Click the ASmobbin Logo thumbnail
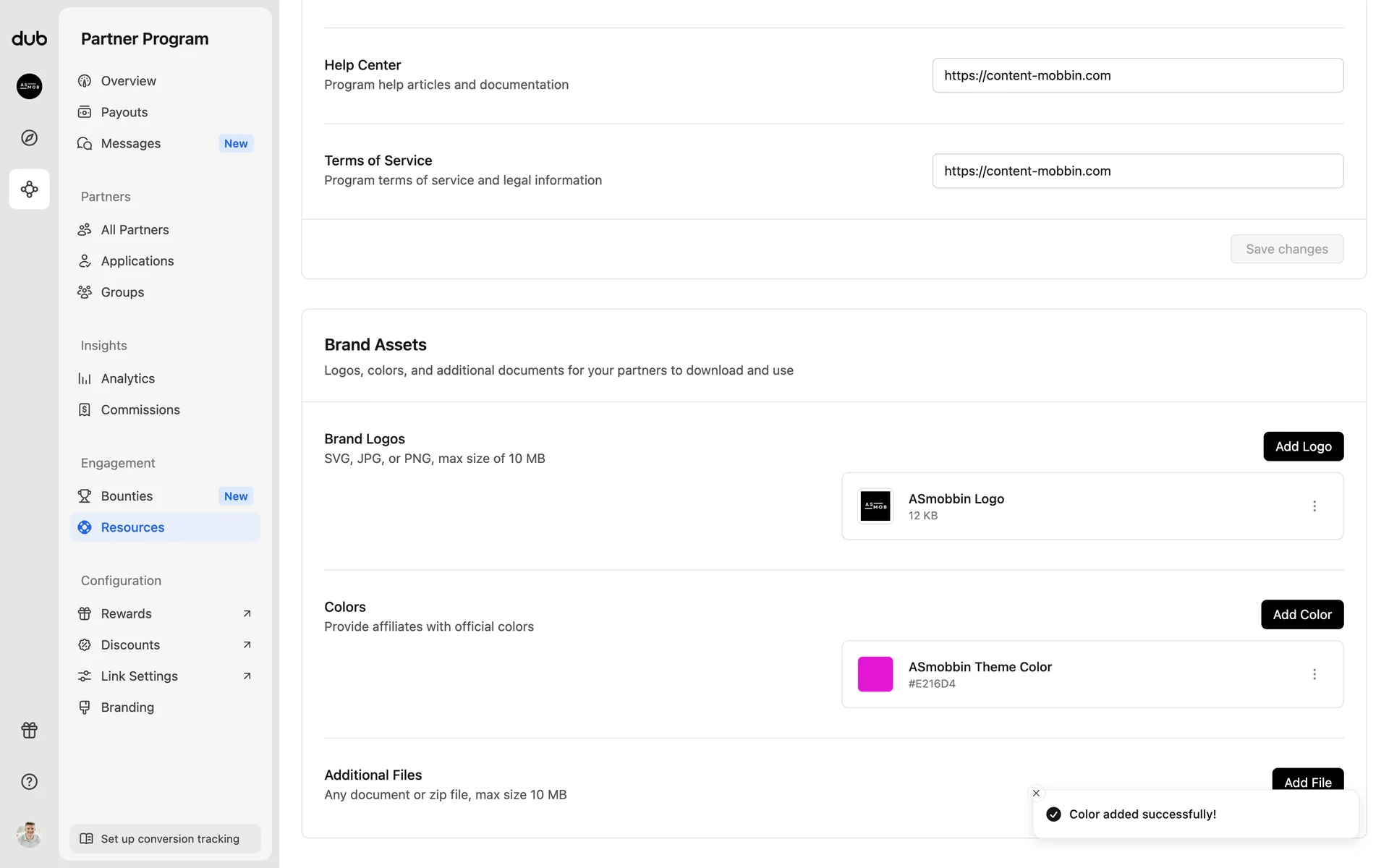This screenshot has height=868, width=1389. (x=875, y=506)
